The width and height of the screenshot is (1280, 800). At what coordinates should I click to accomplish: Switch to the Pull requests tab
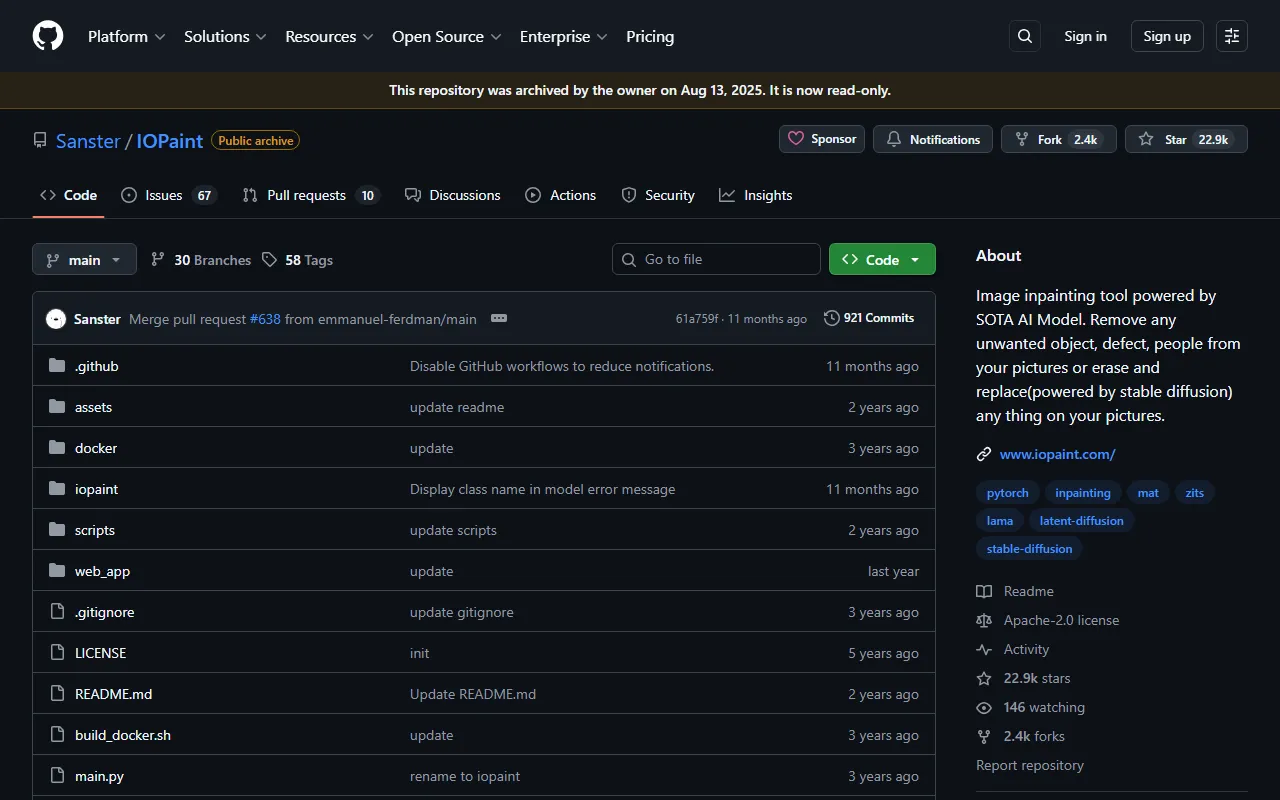(x=310, y=195)
